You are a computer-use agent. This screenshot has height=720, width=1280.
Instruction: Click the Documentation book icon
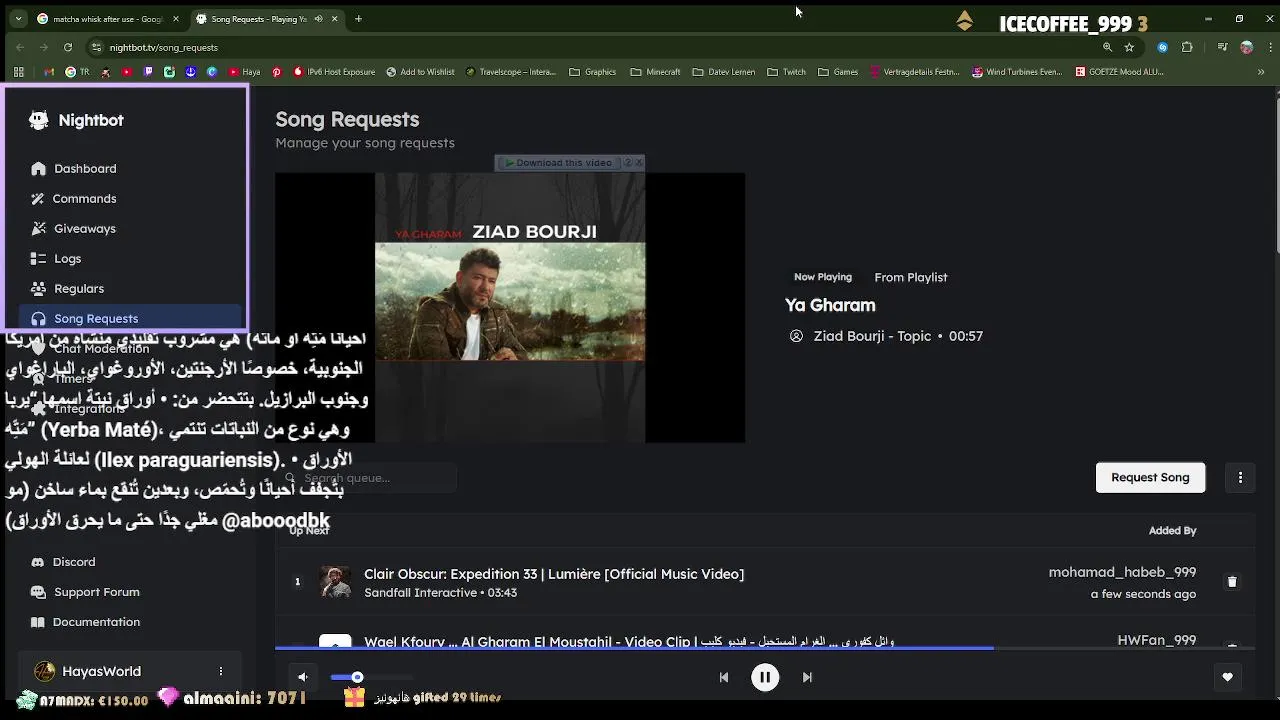click(x=38, y=622)
